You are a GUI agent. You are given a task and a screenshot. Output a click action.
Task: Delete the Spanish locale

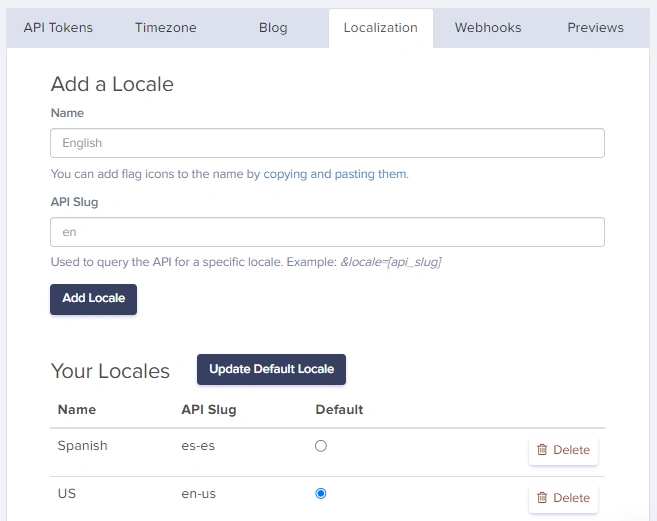[563, 450]
